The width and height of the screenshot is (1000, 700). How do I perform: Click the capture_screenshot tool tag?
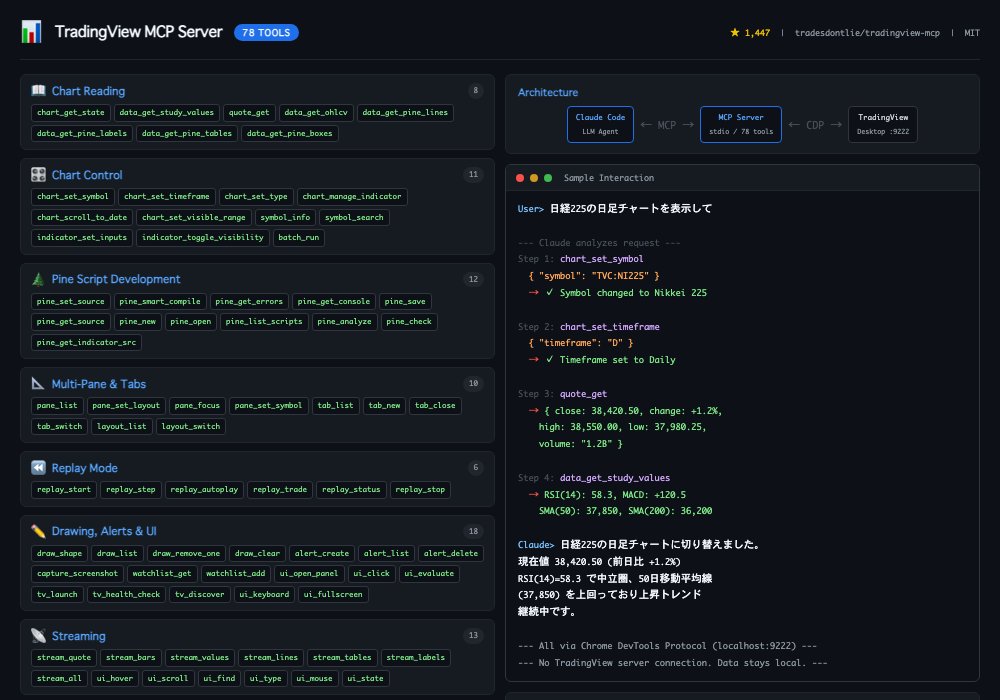(x=77, y=574)
